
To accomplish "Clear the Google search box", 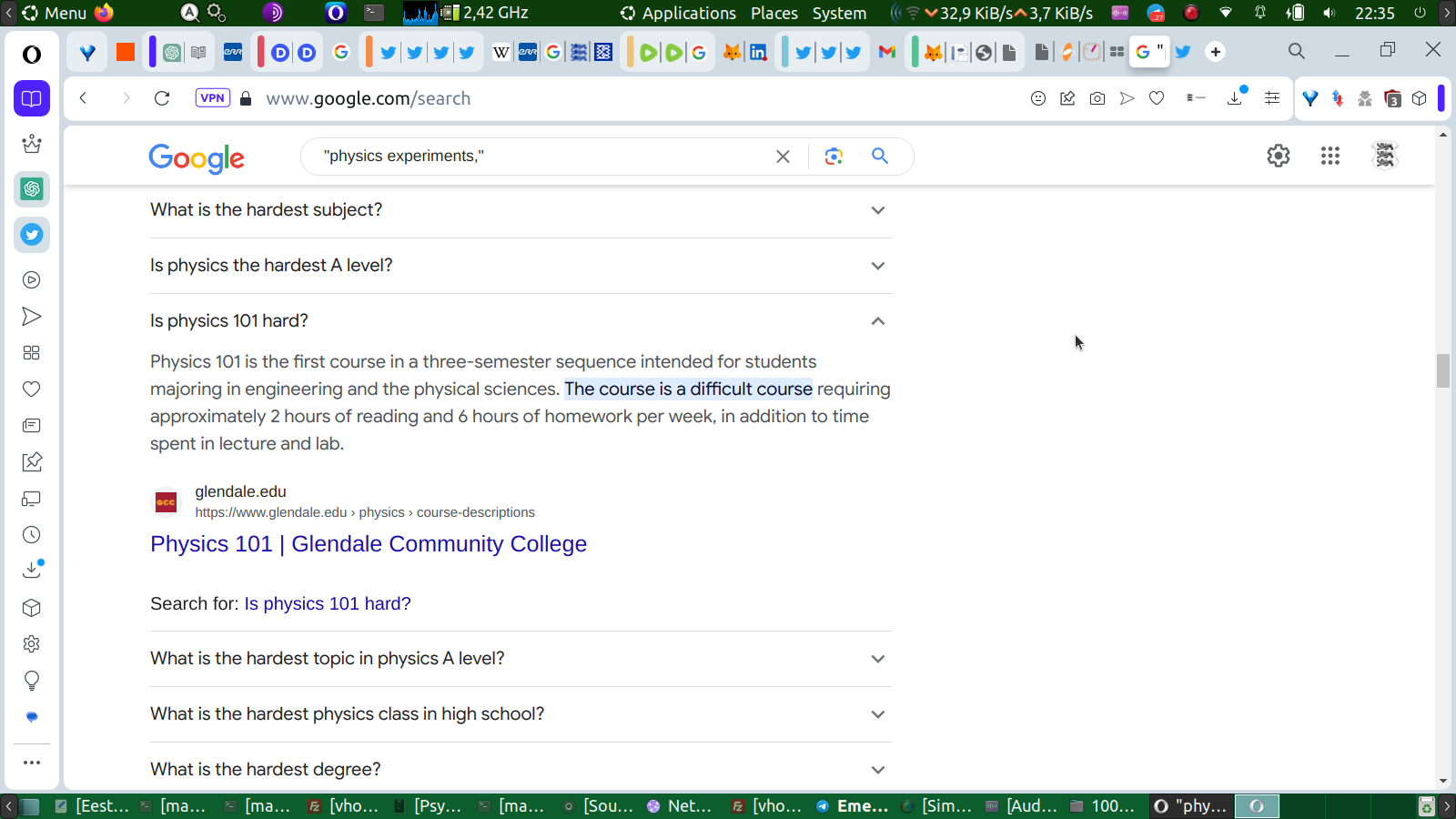I will (783, 157).
